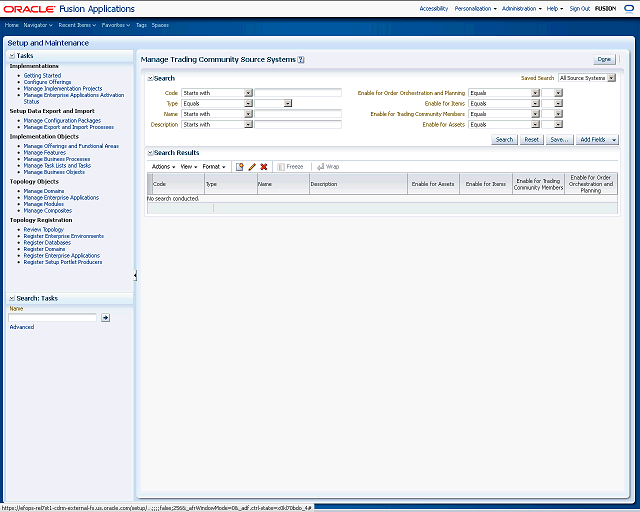Click the Done button
The width and height of the screenshot is (640, 512).
coord(603,60)
